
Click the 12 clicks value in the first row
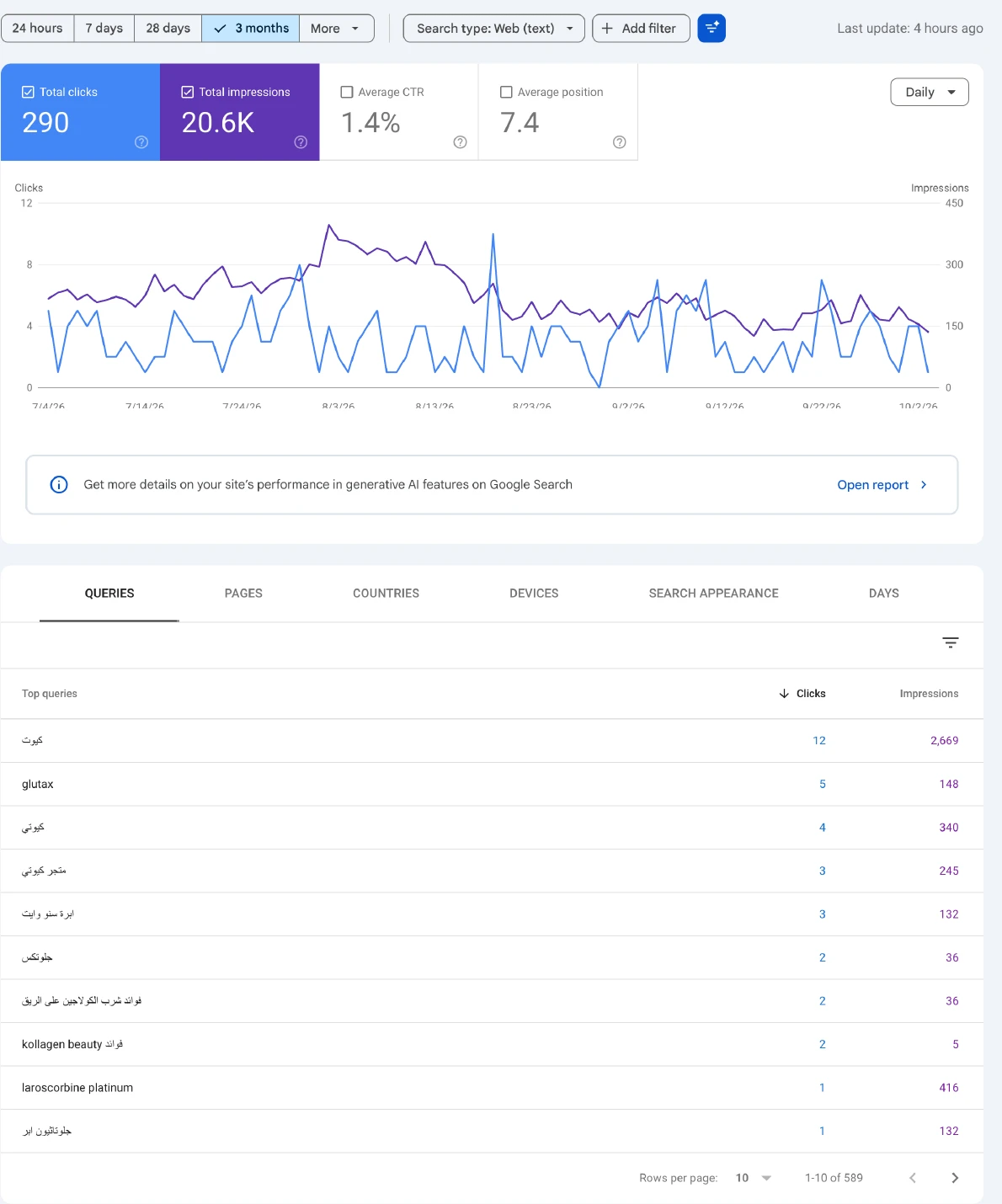pos(819,741)
